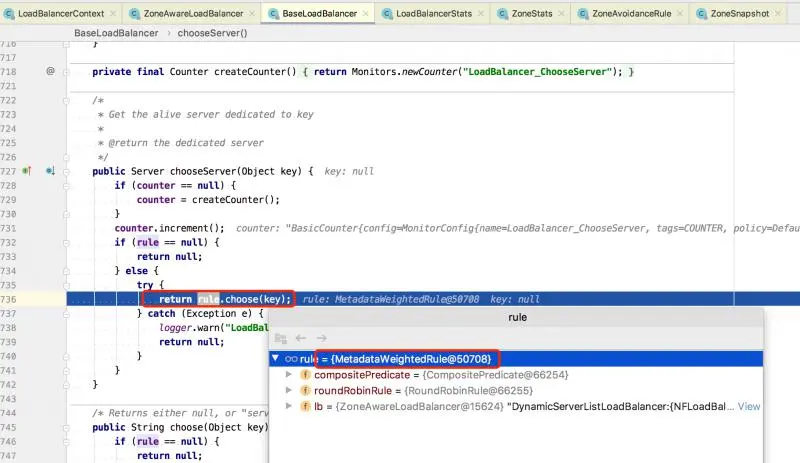Fold the chooseServer method at line 727

pyautogui.click(x=66, y=172)
